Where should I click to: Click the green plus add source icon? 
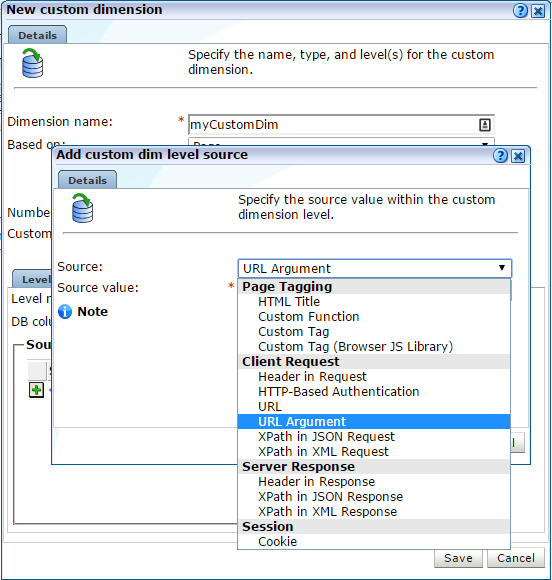coord(36,390)
